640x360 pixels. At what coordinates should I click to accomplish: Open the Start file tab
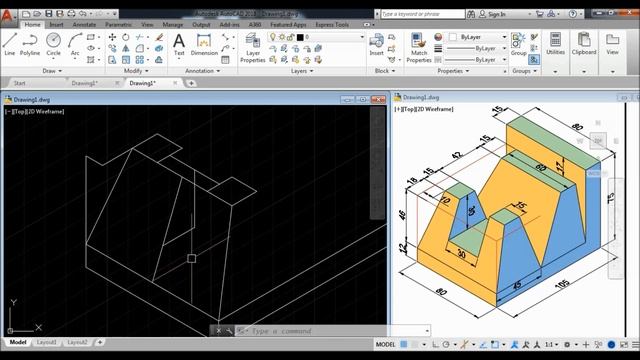(x=20, y=83)
